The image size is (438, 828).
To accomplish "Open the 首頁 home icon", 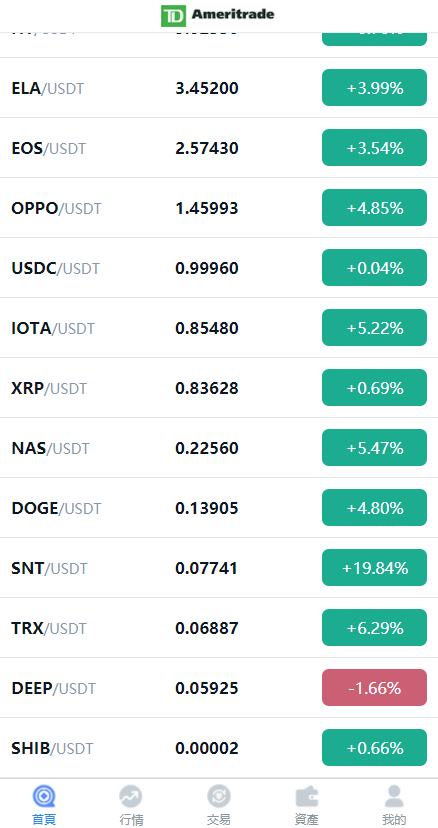I will tap(44, 796).
